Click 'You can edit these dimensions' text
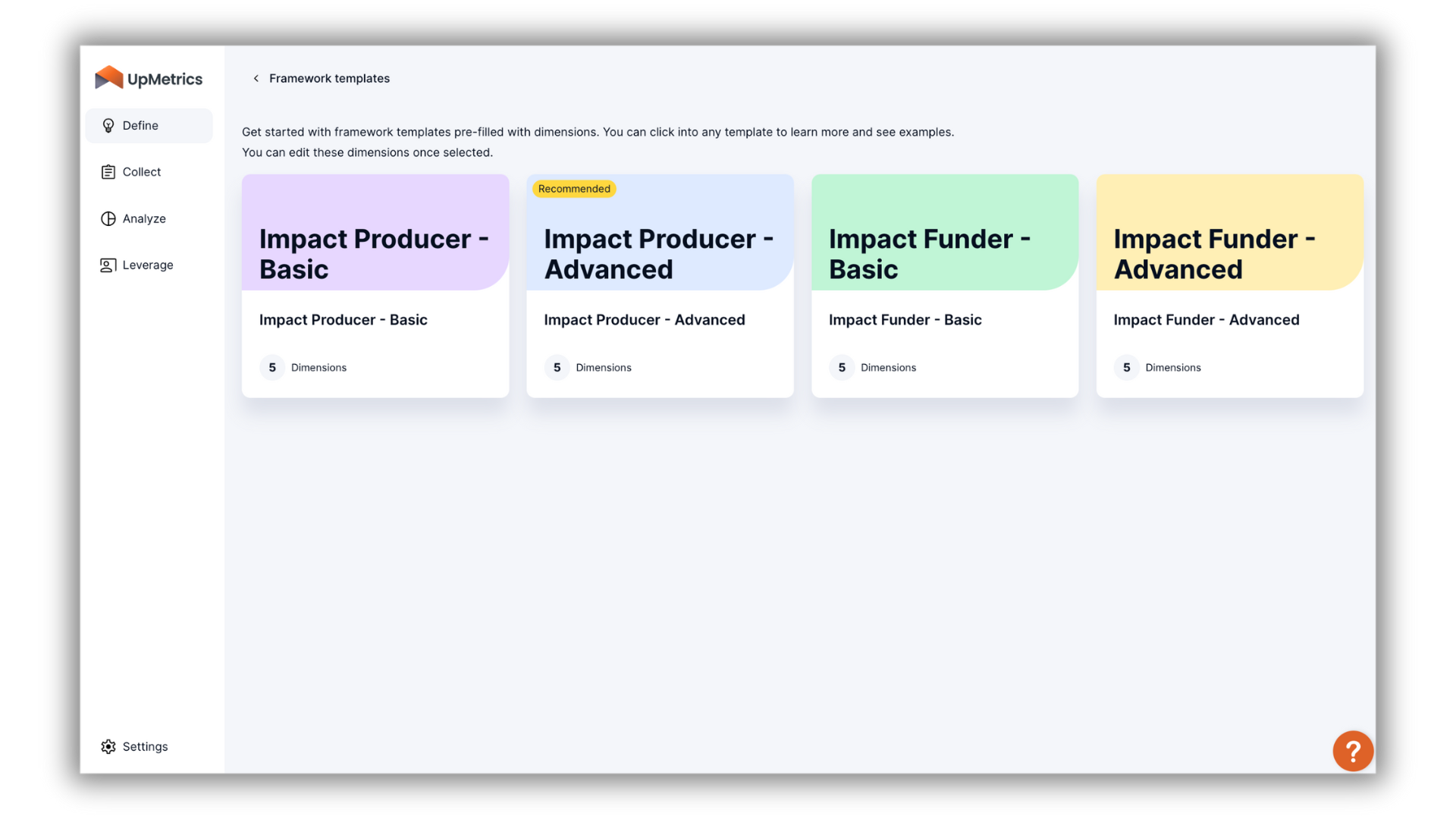 click(367, 152)
